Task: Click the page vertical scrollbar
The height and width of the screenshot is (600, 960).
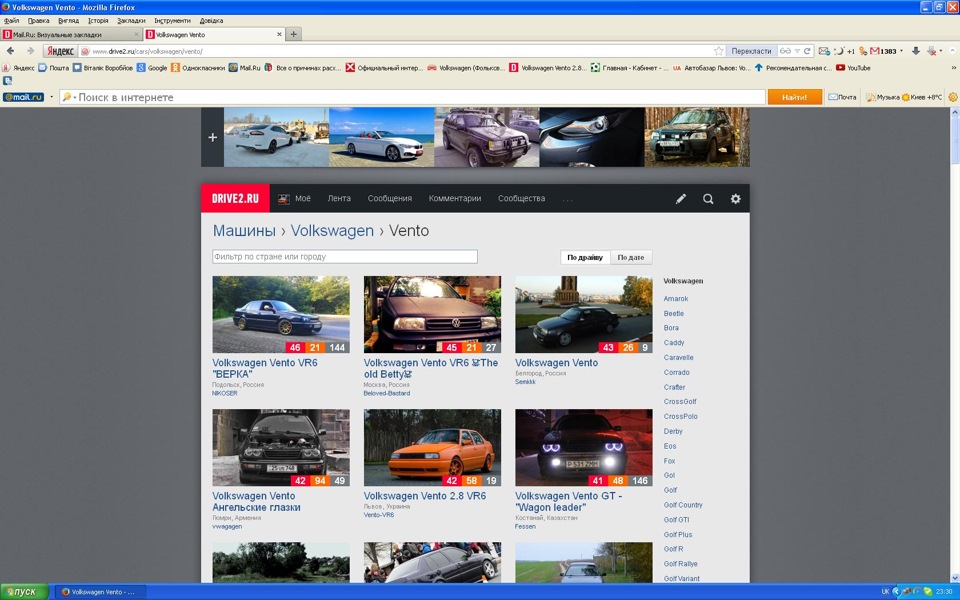Action: (x=954, y=345)
